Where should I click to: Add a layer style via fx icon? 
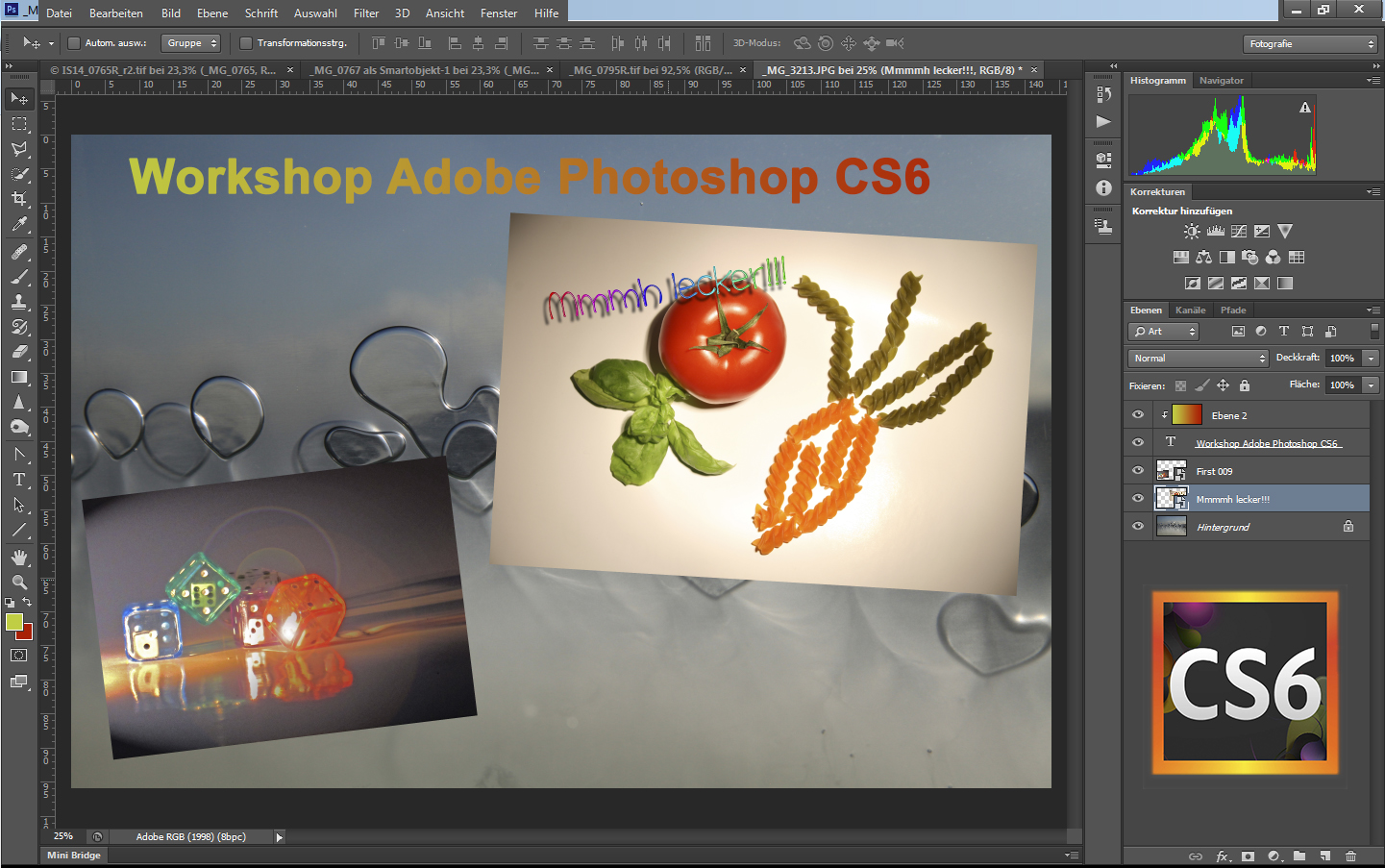[x=1223, y=856]
